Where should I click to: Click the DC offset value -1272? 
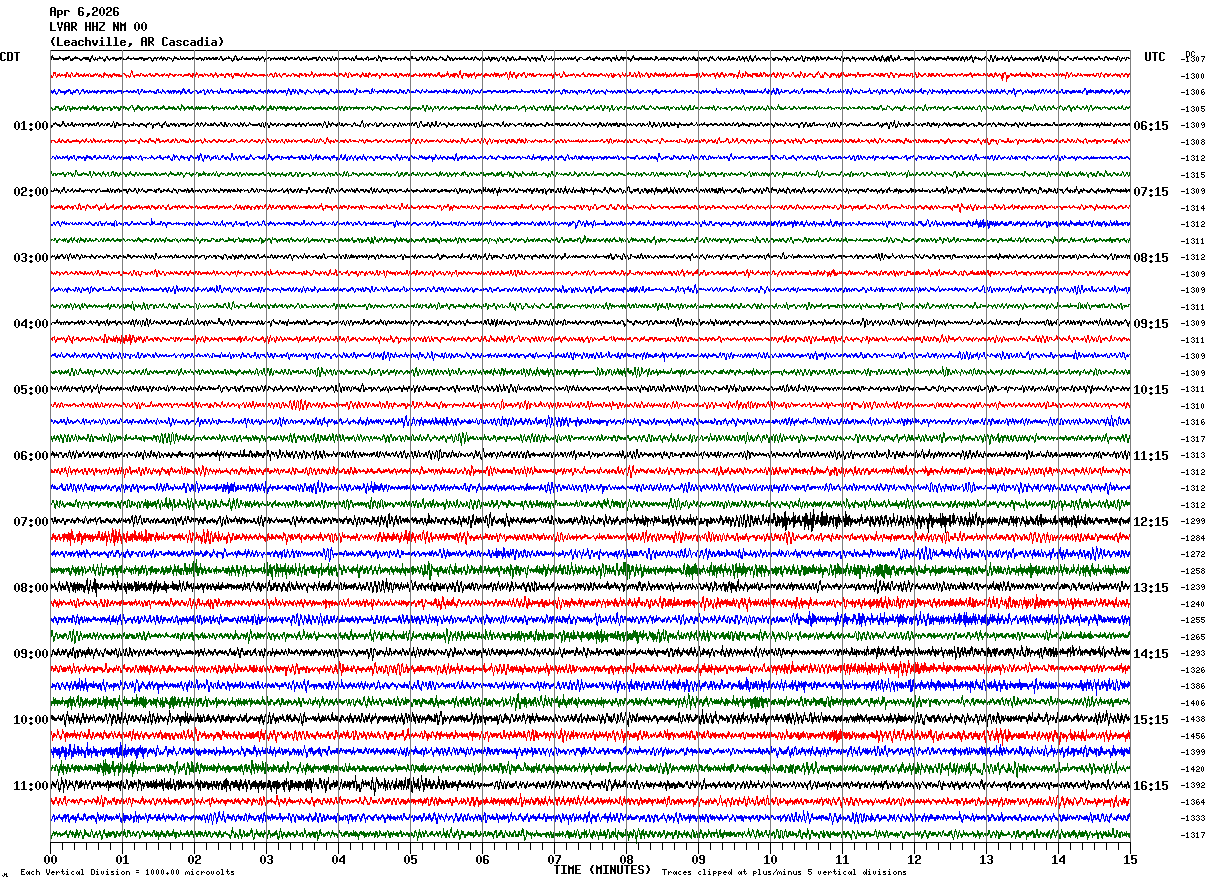point(1193,554)
